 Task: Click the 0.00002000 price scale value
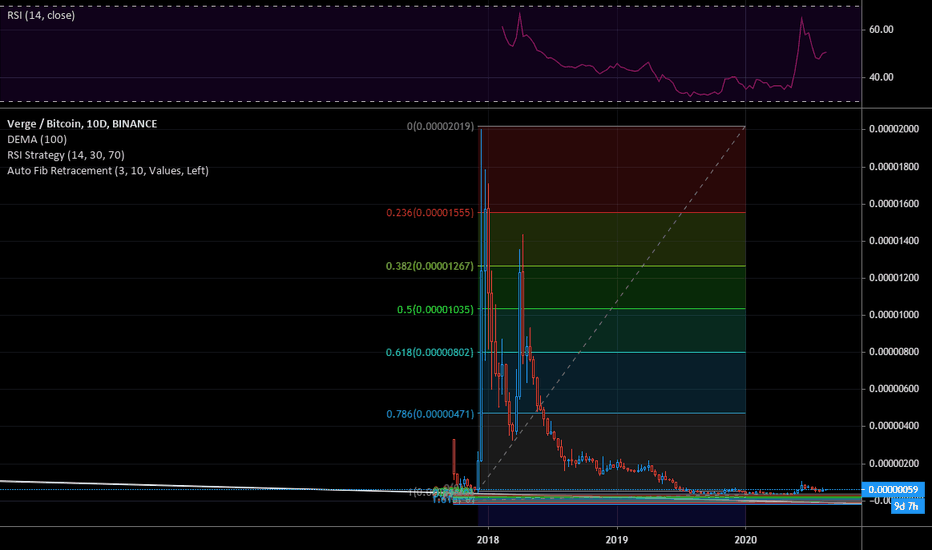click(x=893, y=128)
